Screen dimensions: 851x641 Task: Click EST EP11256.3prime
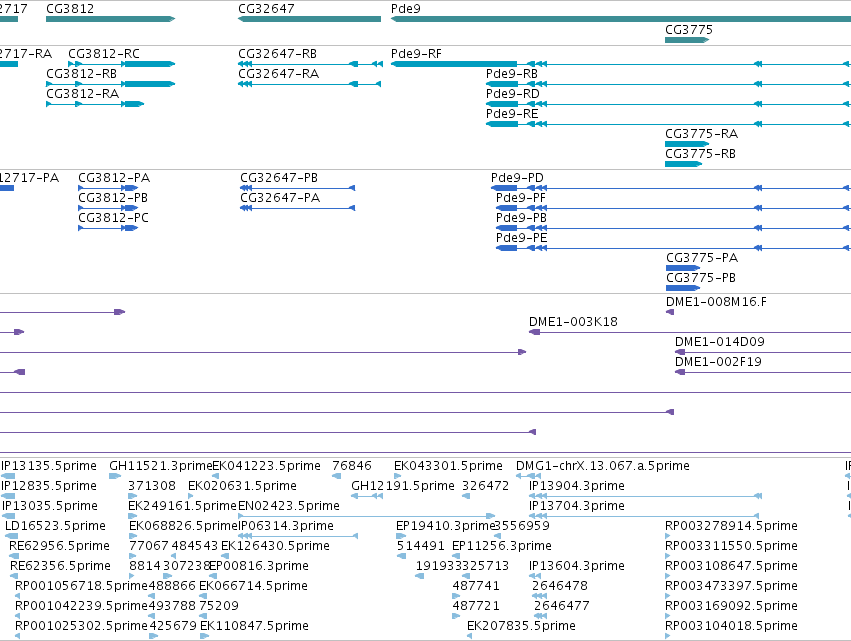pyautogui.click(x=501, y=546)
